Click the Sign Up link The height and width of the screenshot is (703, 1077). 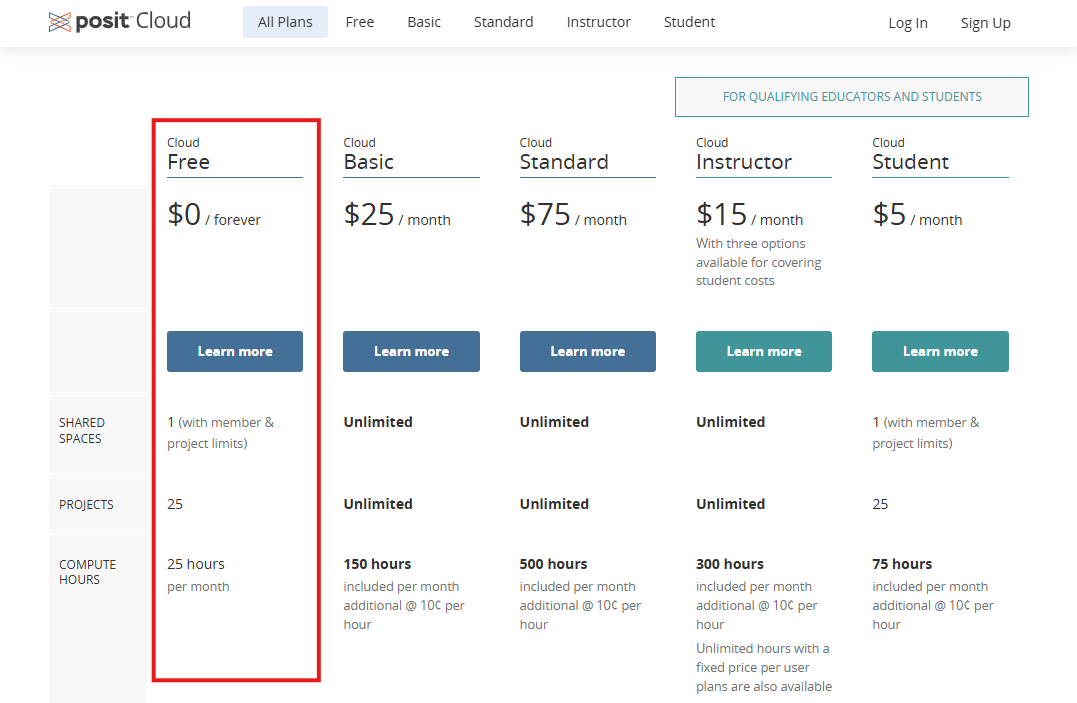pyautogui.click(x=986, y=23)
